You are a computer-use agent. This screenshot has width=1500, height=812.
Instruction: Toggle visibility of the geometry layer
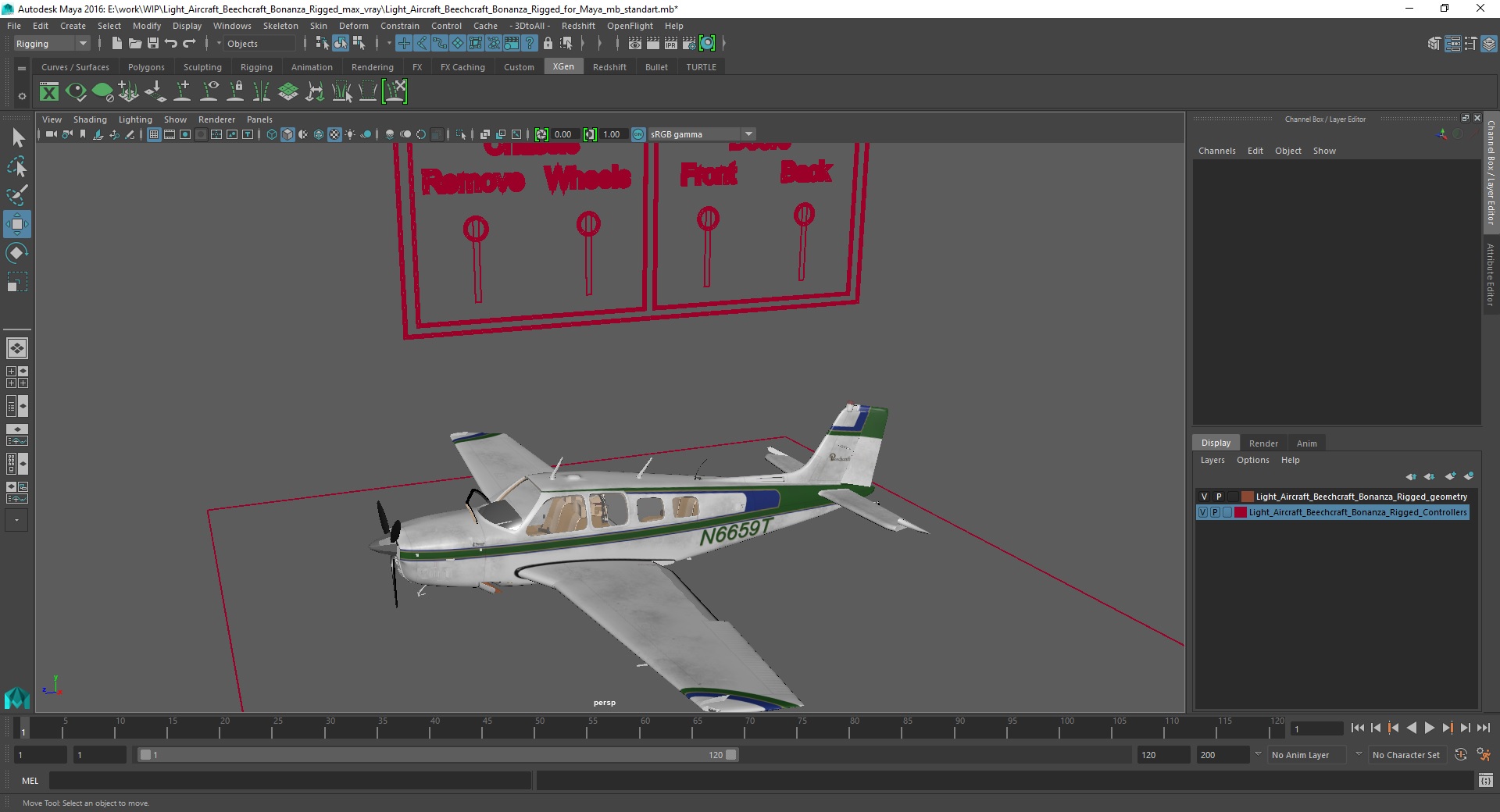1204,497
